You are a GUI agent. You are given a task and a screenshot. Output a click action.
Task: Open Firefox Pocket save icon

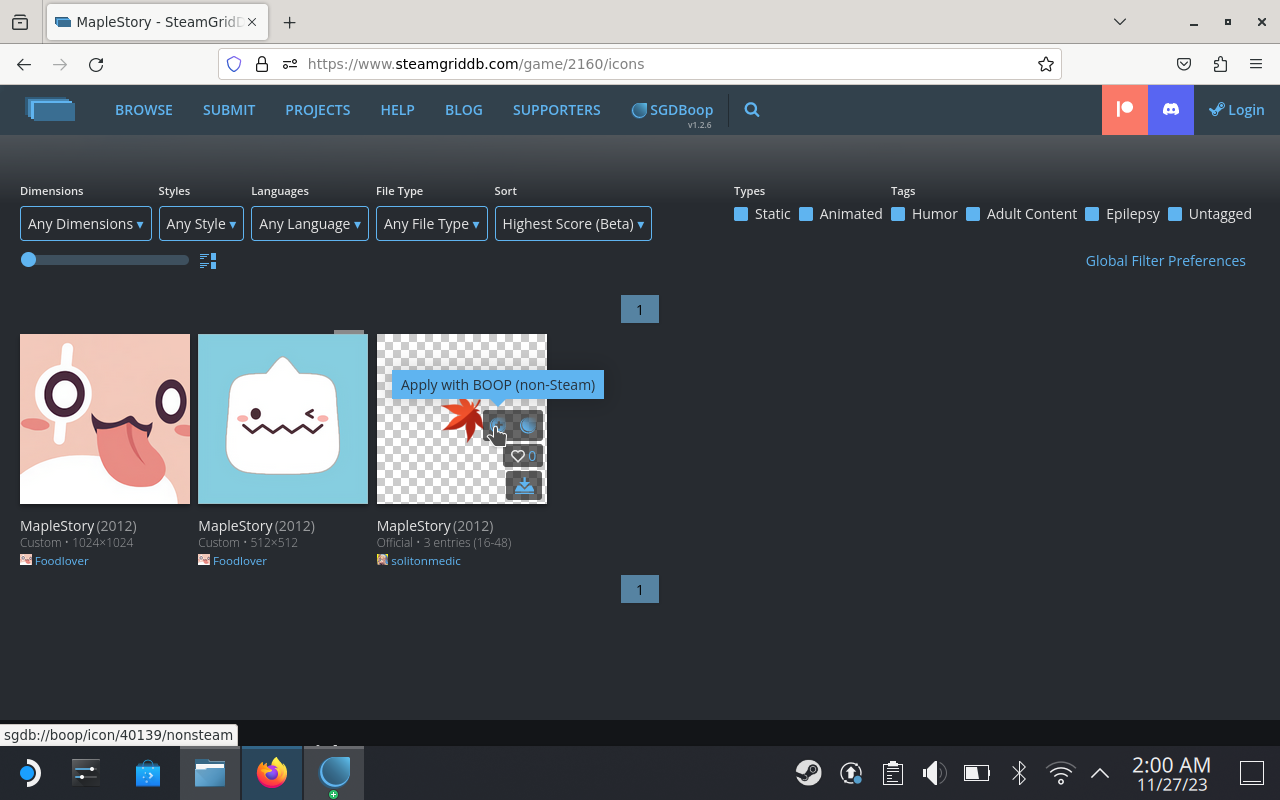click(1184, 64)
